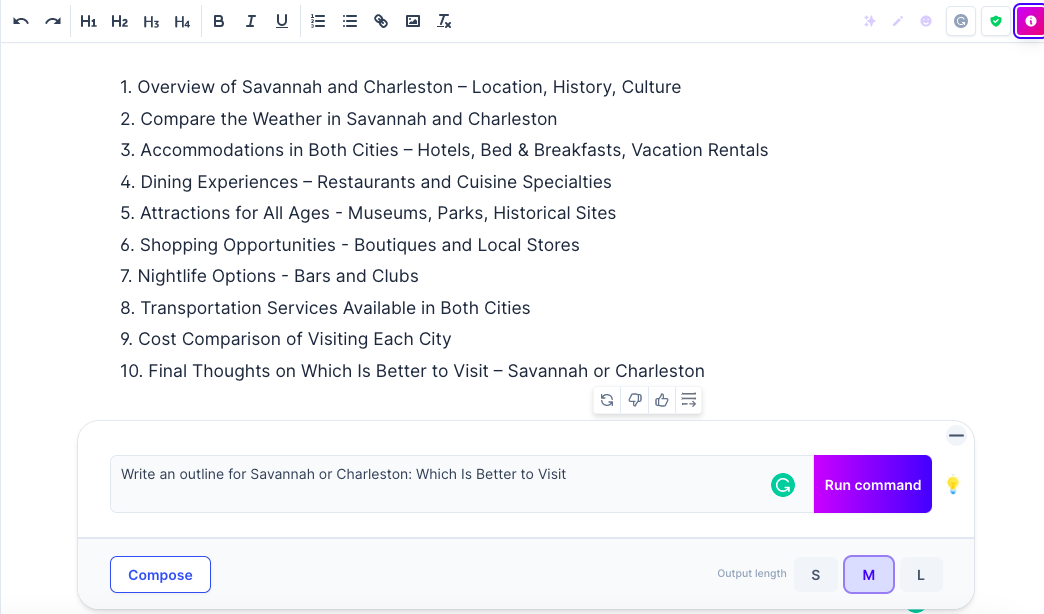The width and height of the screenshot is (1044, 614).
Task: Minimize the command panel
Action: pos(956,436)
